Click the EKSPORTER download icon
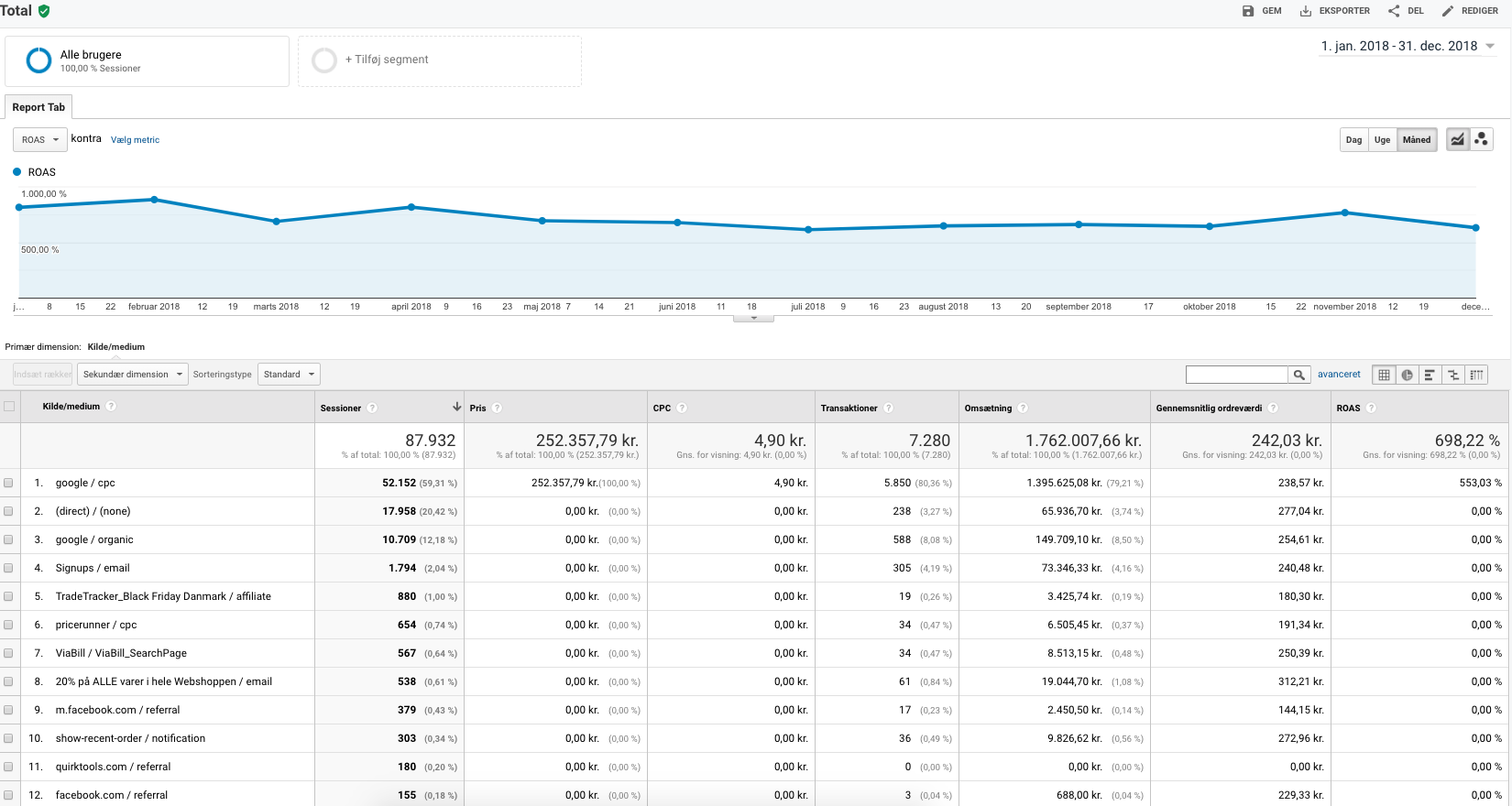Screen dimensions: 1512x806 pyautogui.click(x=1305, y=11)
